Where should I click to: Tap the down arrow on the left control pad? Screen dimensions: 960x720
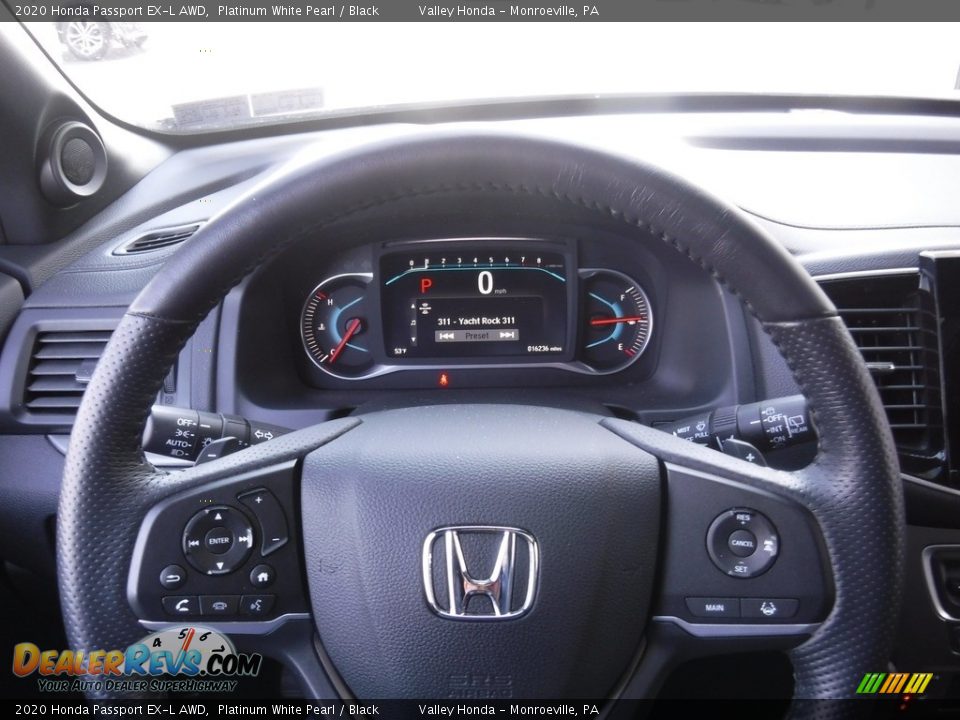coord(219,565)
